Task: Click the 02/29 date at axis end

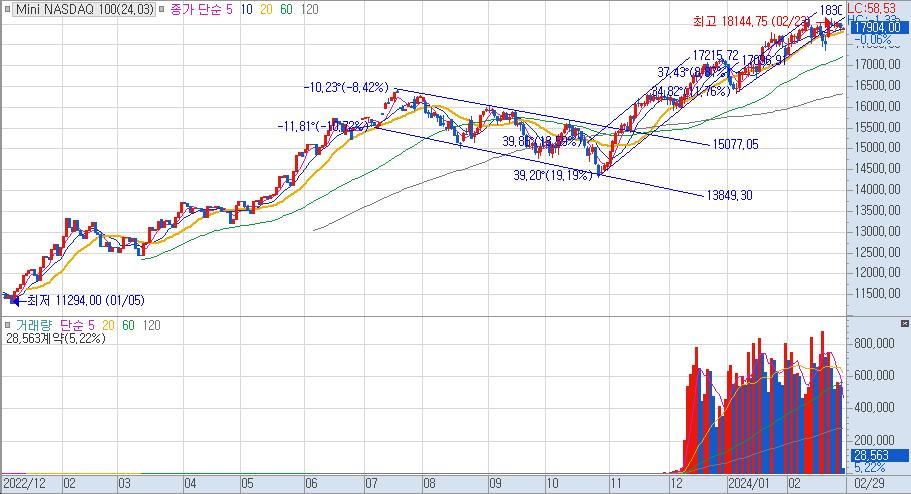Action: pyautogui.click(x=869, y=484)
